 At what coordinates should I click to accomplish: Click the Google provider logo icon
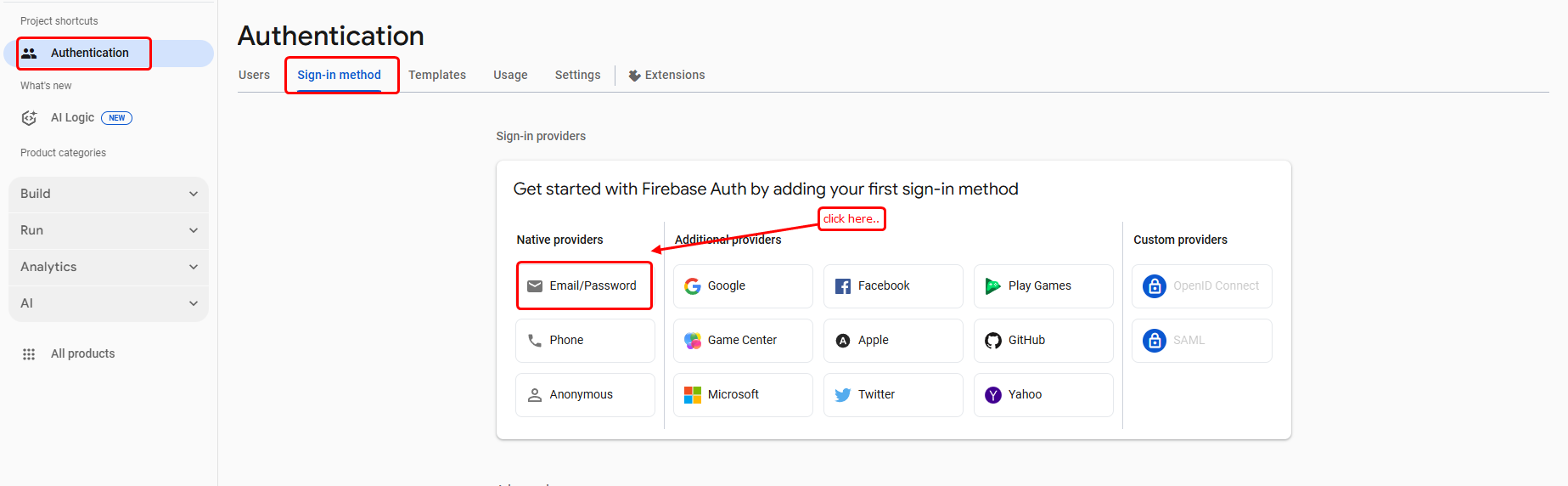(693, 286)
